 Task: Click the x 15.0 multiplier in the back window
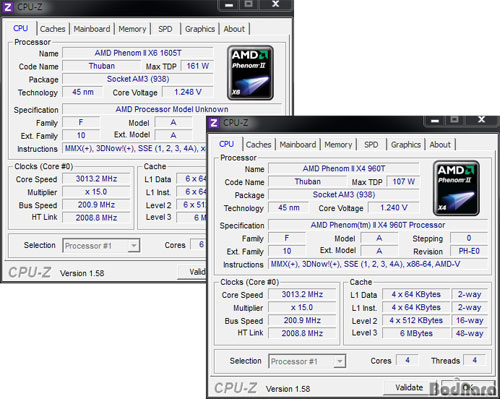coord(96,192)
